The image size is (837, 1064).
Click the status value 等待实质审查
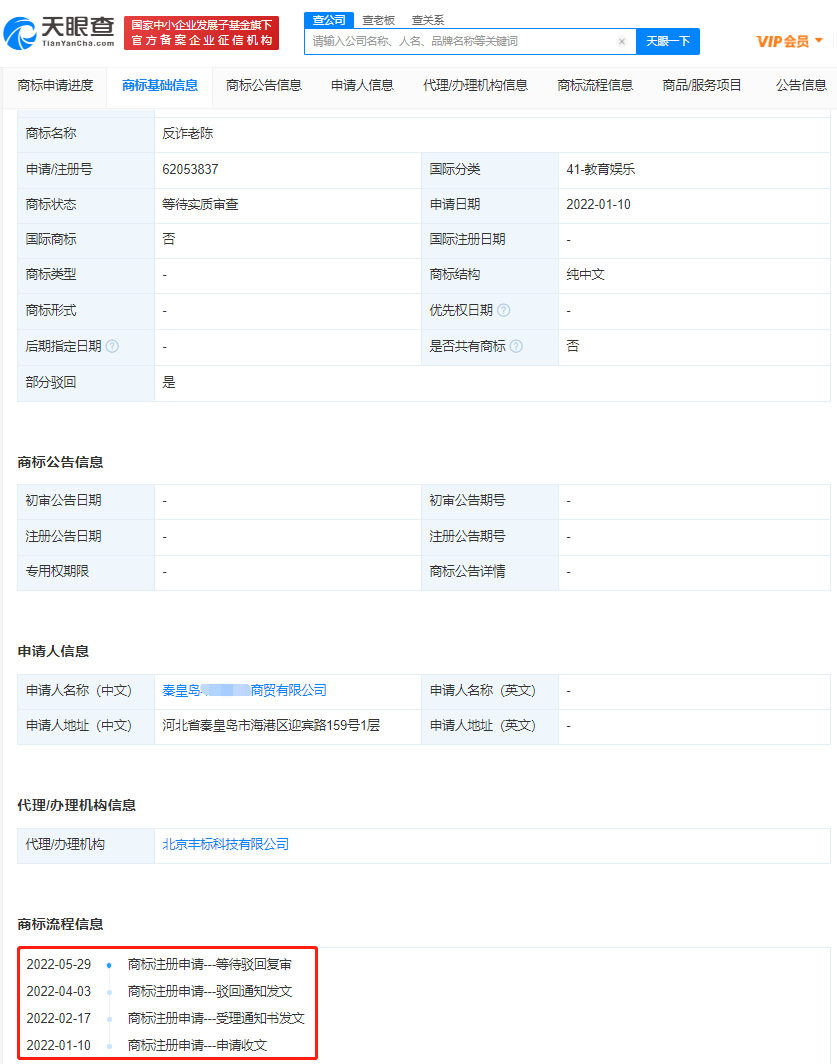[x=200, y=204]
